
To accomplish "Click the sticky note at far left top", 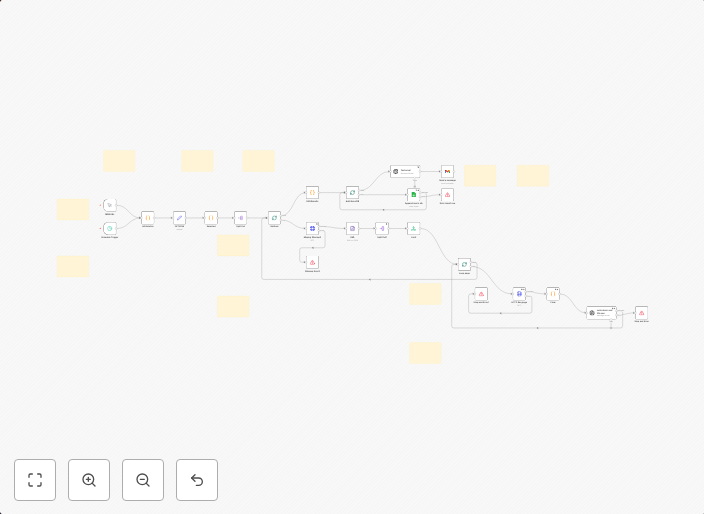I will [x=73, y=209].
